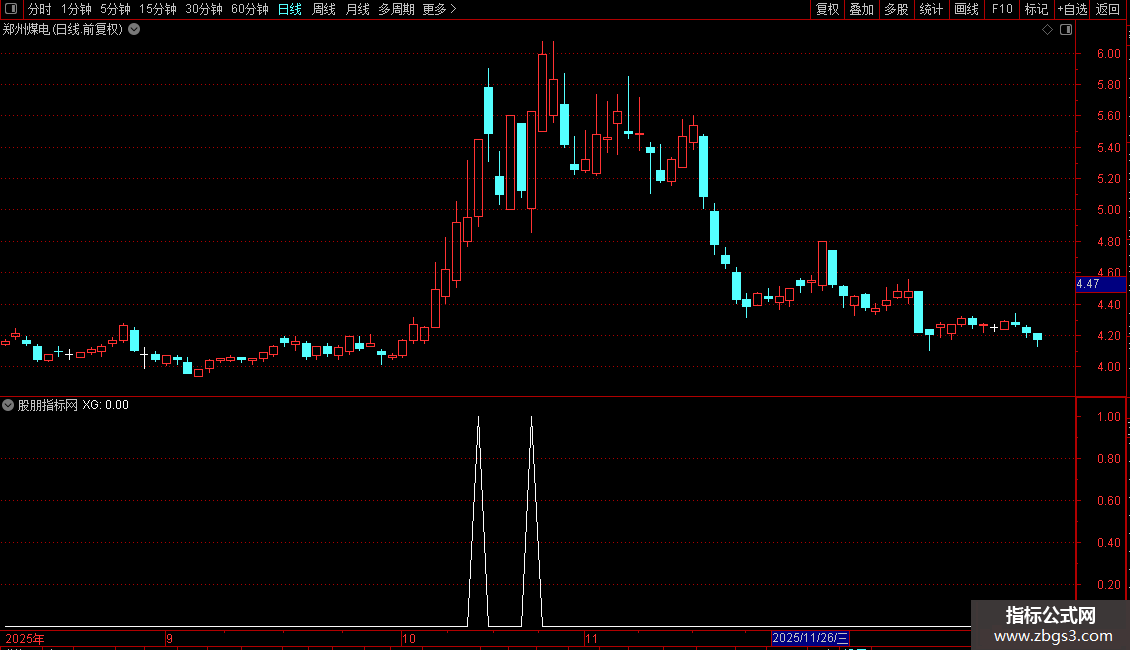Viewport: 1130px width, 650px height.
Task: Activate the 画线 drawing tool
Action: pyautogui.click(x=966, y=9)
